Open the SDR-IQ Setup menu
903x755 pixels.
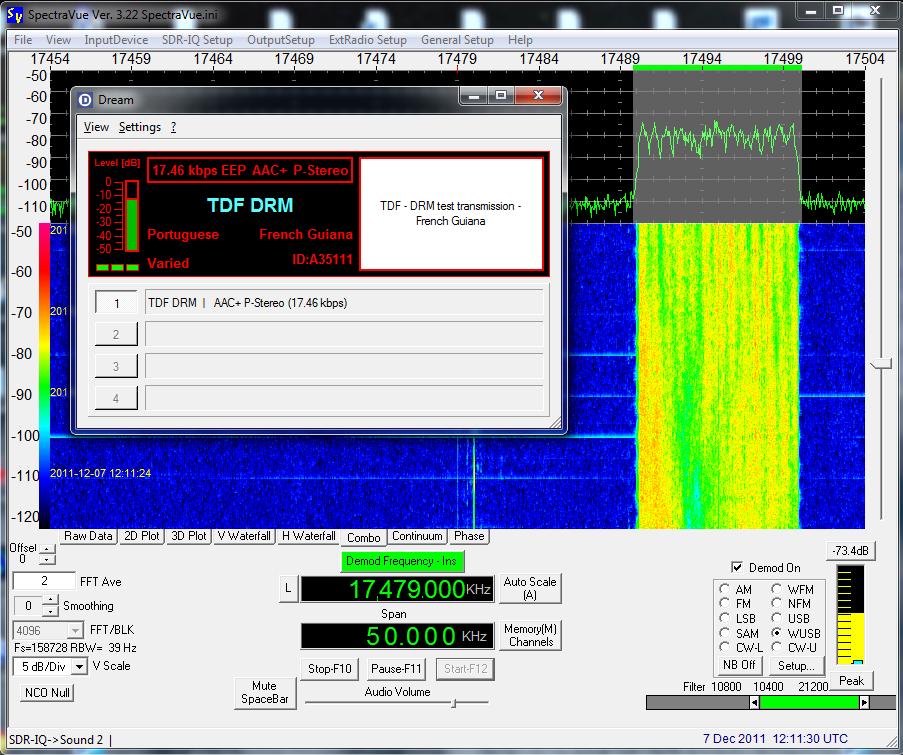click(195, 40)
